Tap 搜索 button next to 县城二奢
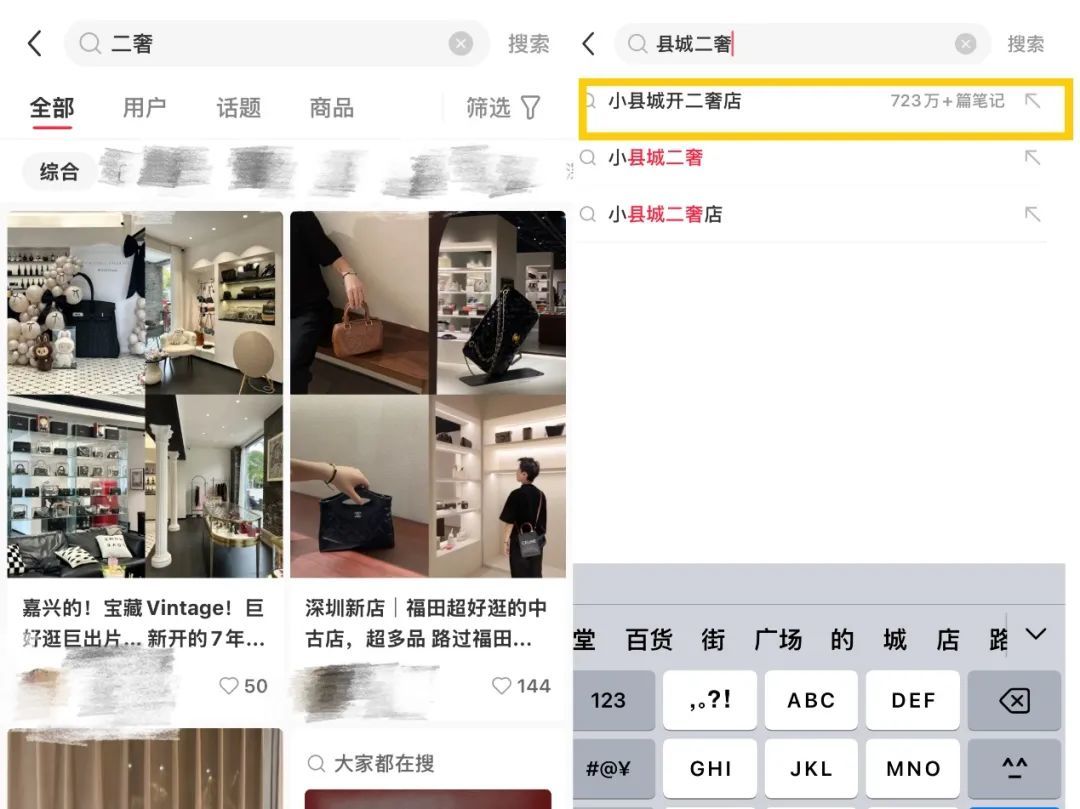This screenshot has width=1080, height=809. 1026,44
